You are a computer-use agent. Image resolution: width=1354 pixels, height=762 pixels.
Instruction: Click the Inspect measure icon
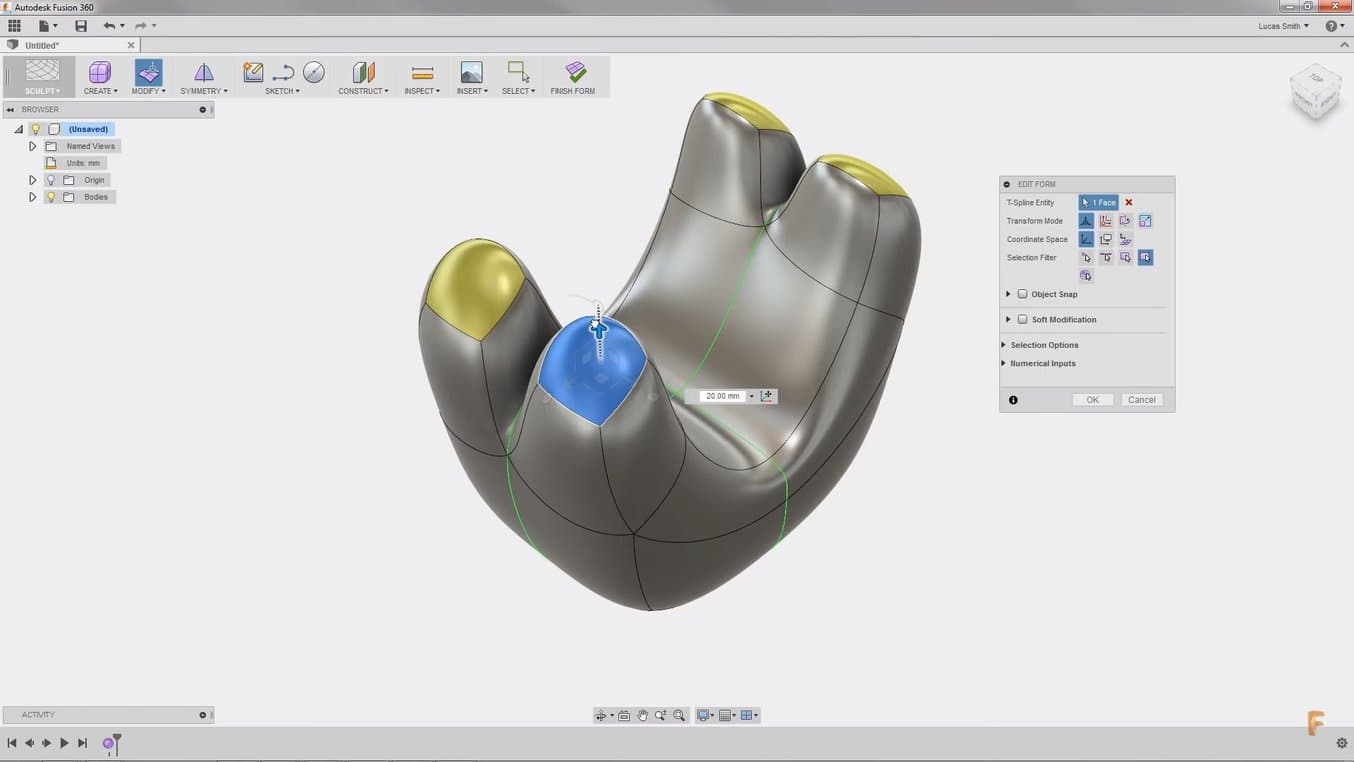tap(422, 72)
